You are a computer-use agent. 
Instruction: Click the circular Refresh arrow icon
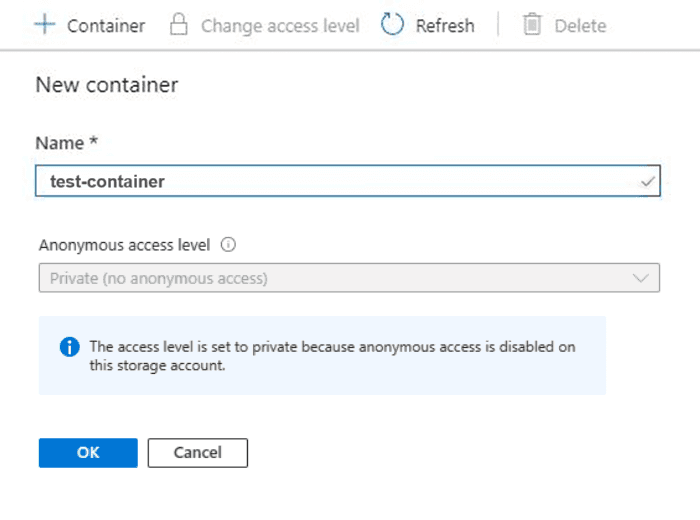[393, 25]
